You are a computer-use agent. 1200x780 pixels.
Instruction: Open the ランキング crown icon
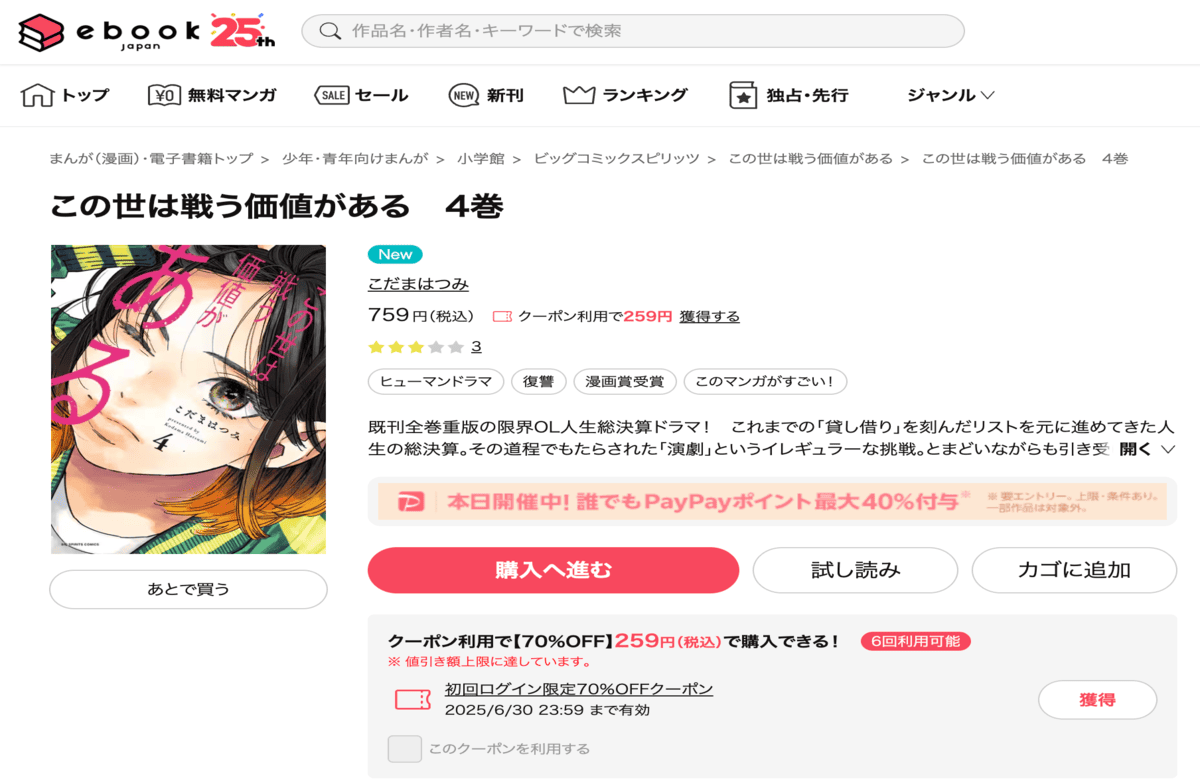tap(579, 95)
